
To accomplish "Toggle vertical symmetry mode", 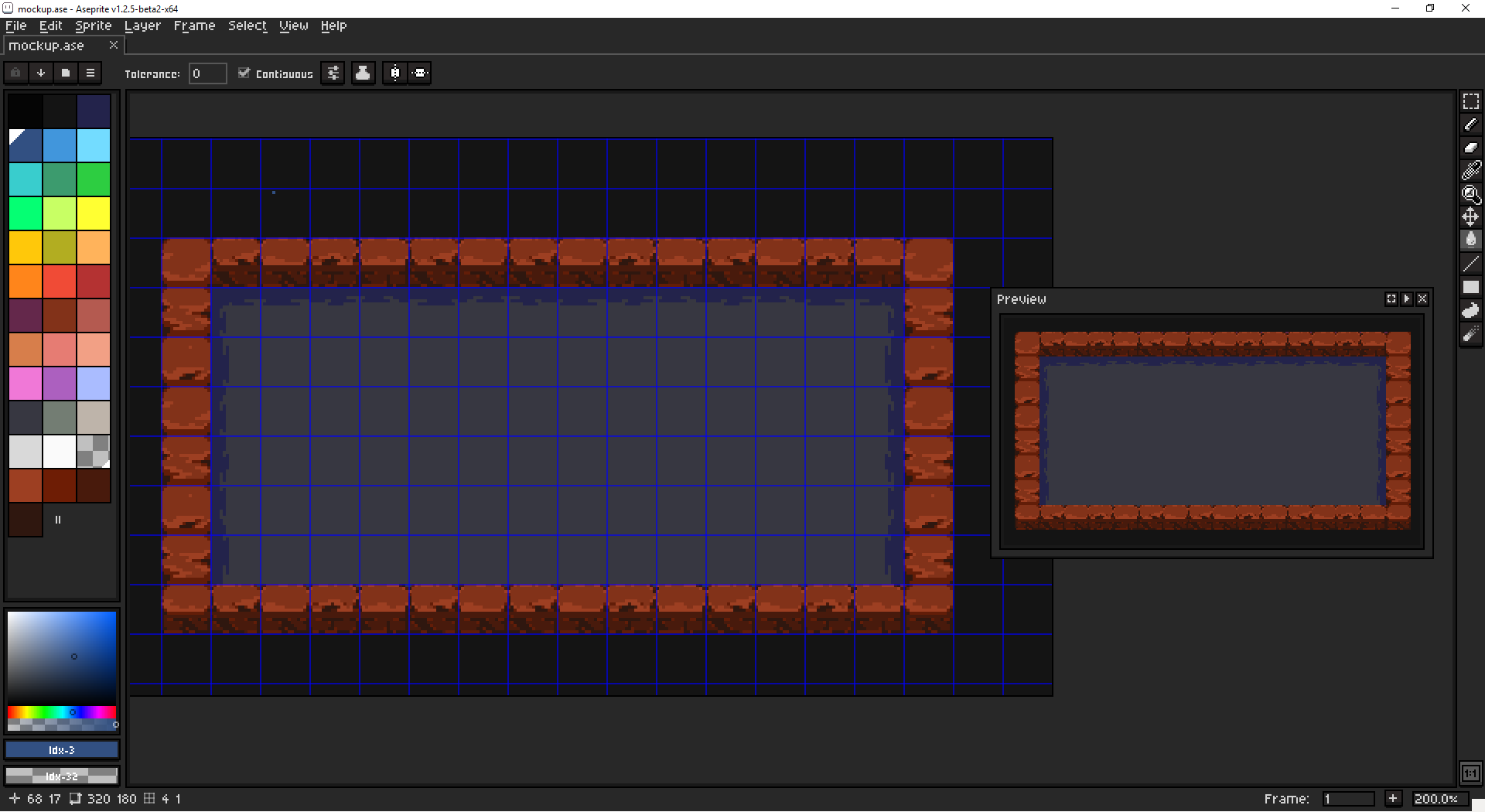I will pyautogui.click(x=419, y=73).
